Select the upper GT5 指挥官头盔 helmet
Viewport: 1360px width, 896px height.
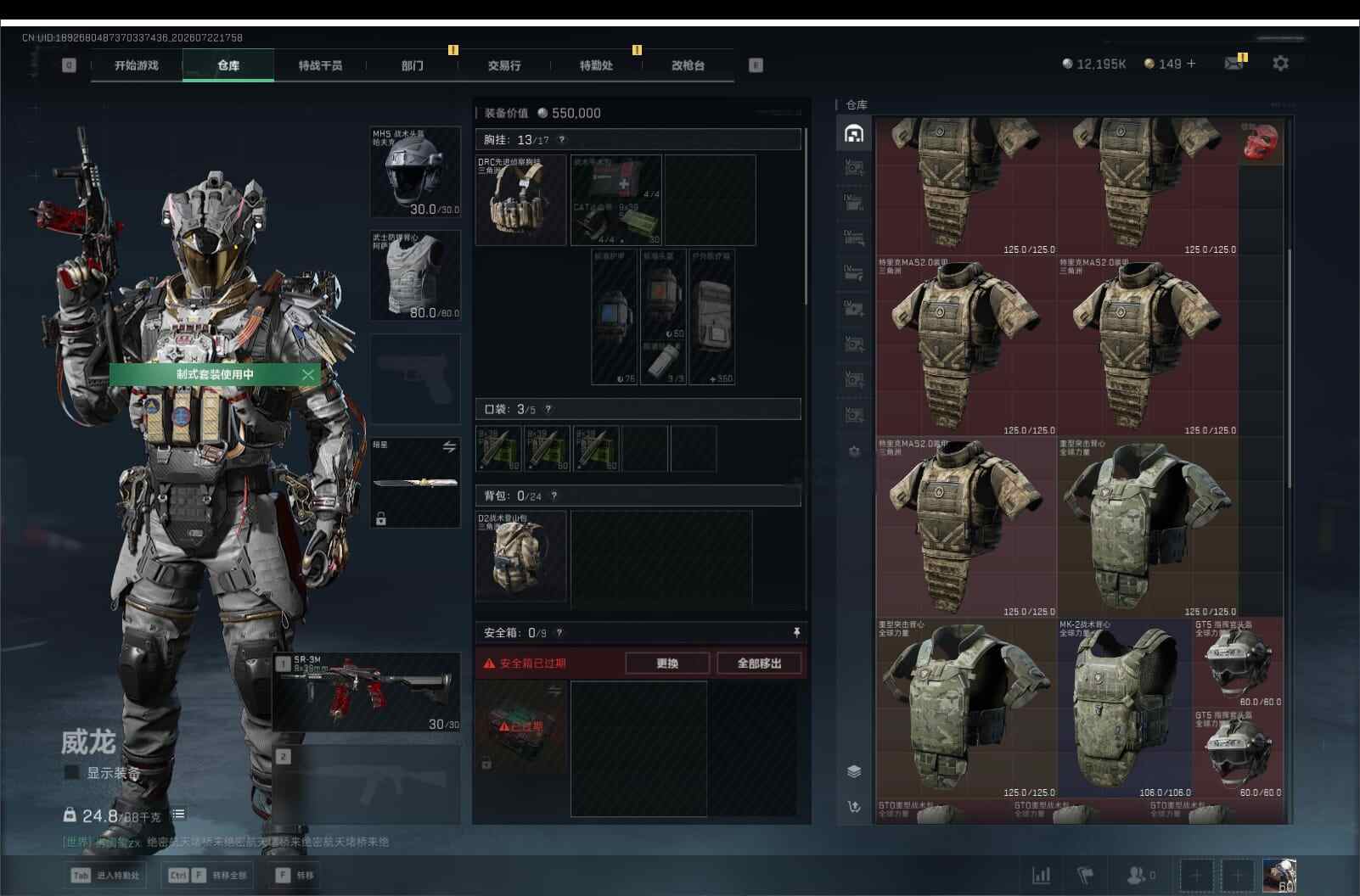1239,664
